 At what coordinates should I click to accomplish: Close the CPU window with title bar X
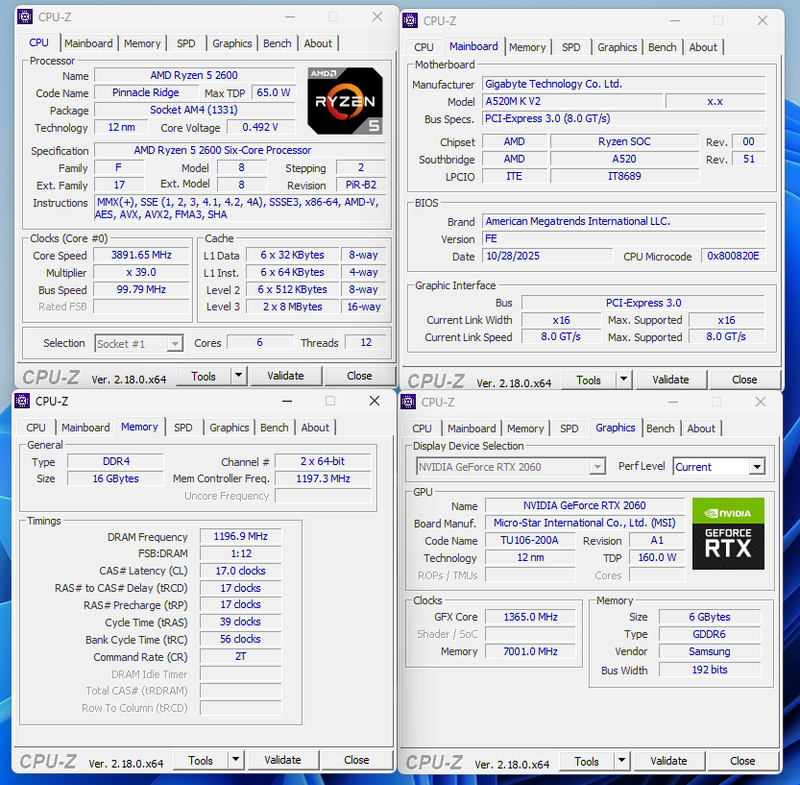point(378,17)
